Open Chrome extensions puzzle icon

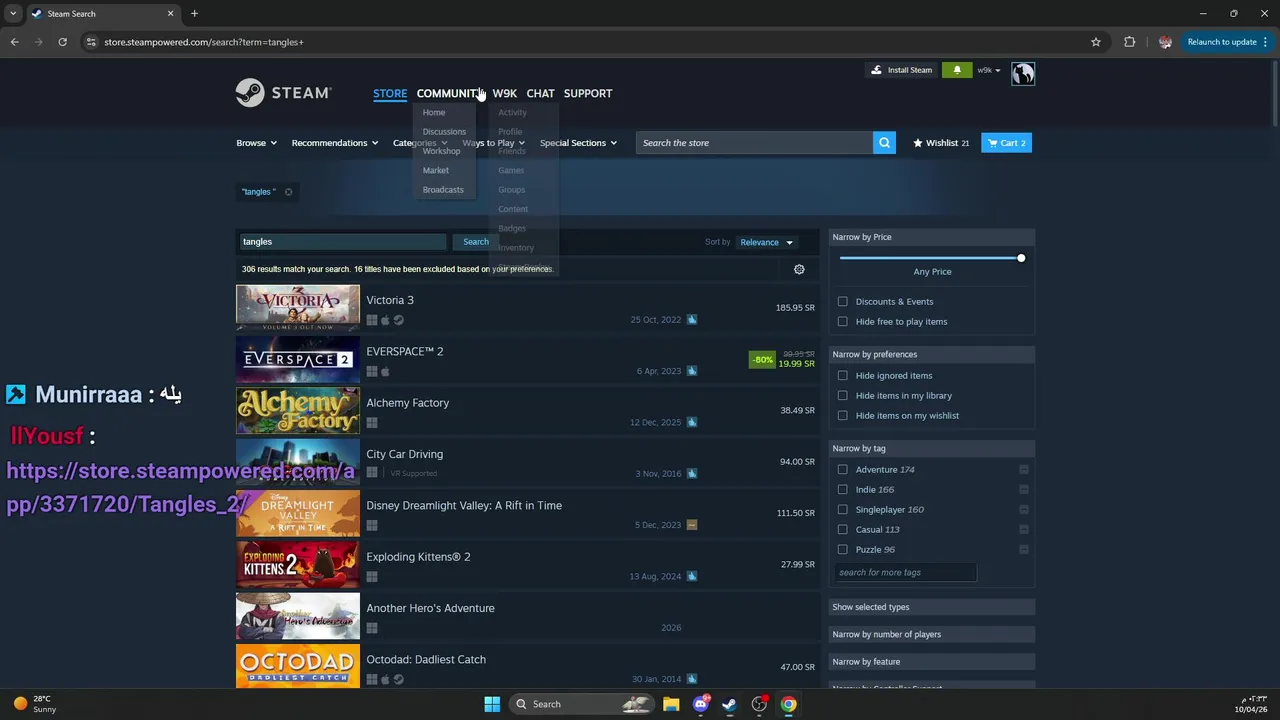[1130, 42]
